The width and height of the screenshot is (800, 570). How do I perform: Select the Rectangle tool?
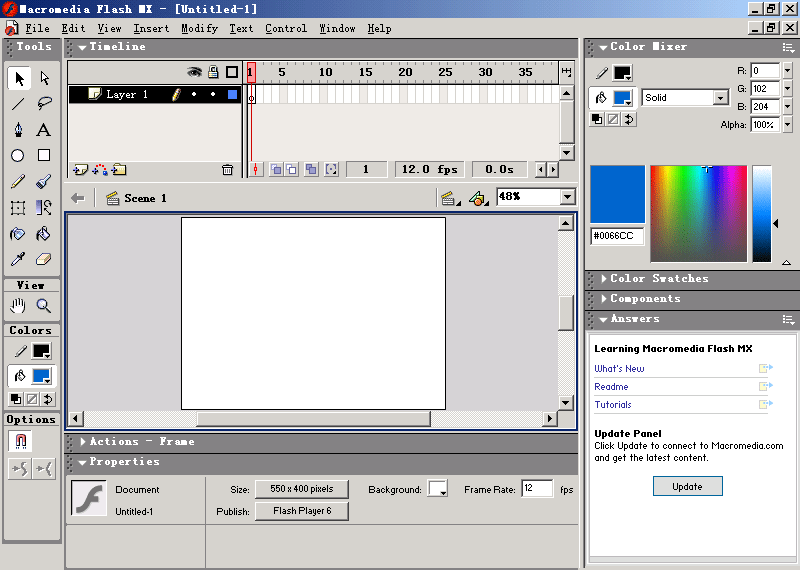pos(44,155)
